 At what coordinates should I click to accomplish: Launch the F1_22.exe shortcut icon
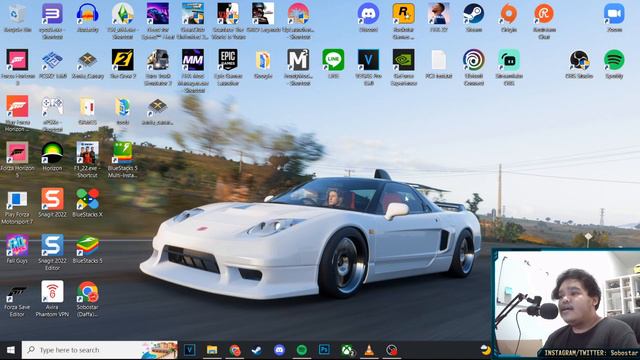click(87, 159)
